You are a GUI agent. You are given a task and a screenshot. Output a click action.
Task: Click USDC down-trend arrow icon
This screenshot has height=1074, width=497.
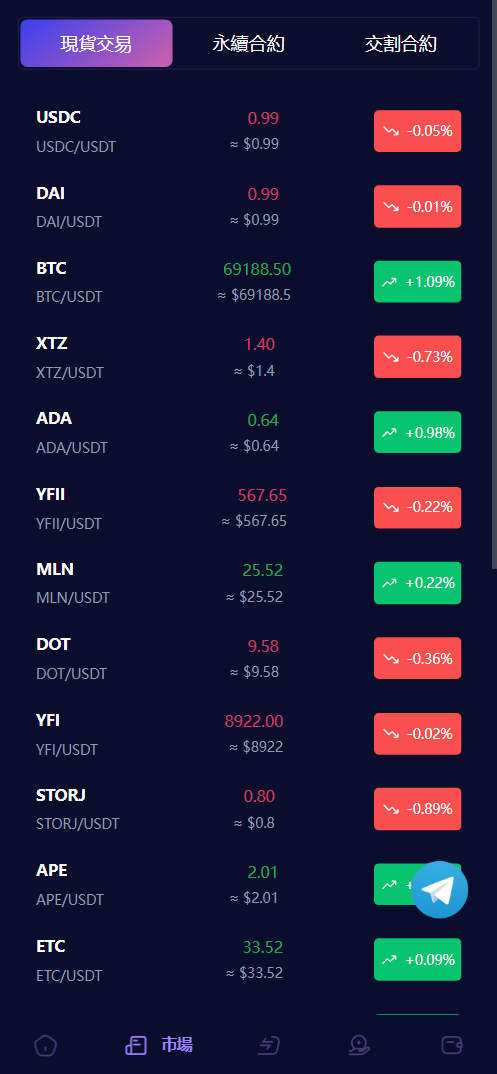(391, 131)
